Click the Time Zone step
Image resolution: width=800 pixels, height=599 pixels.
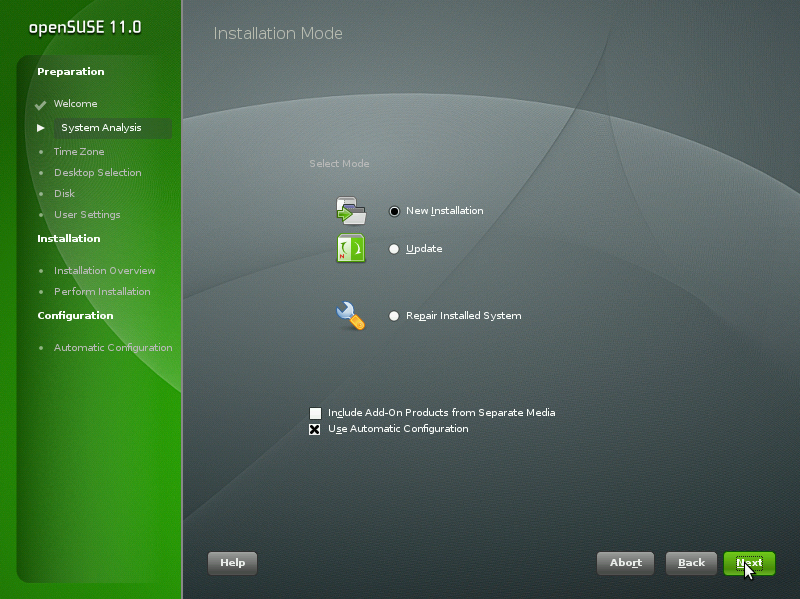click(x=79, y=152)
